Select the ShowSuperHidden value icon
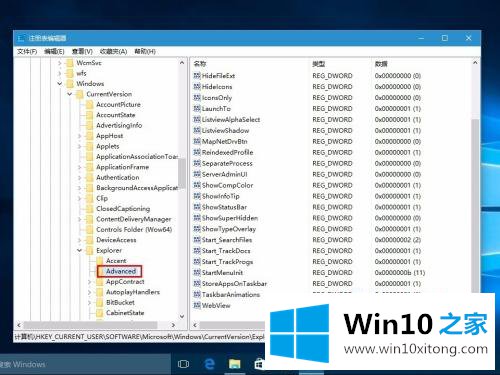500x375 pixels. (197, 218)
